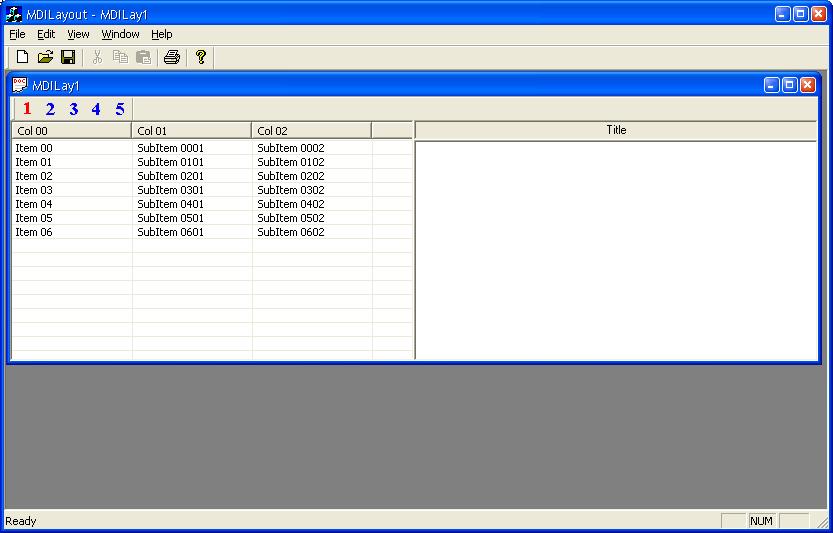Open the File menu

point(18,35)
